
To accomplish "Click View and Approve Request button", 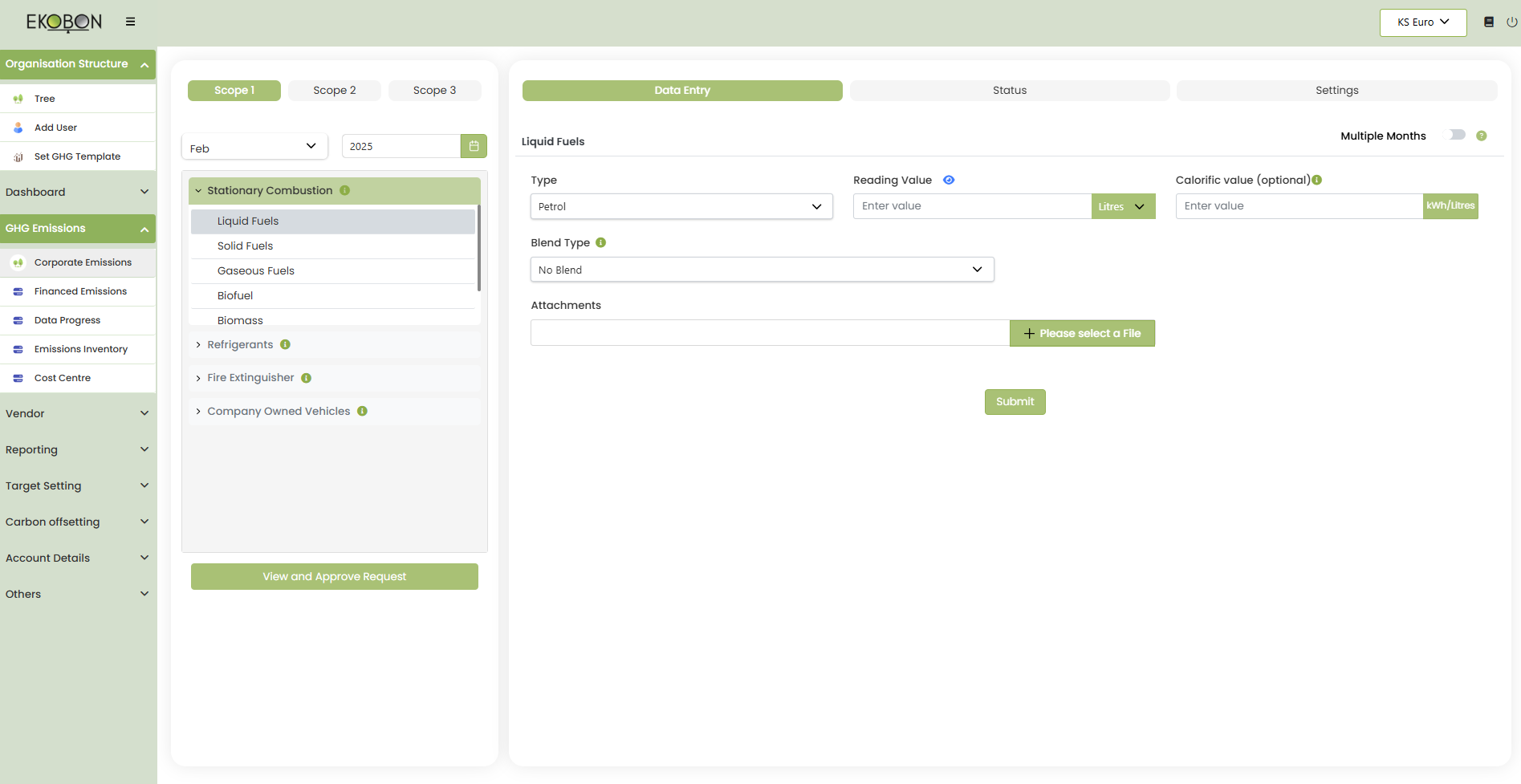I will click(334, 576).
